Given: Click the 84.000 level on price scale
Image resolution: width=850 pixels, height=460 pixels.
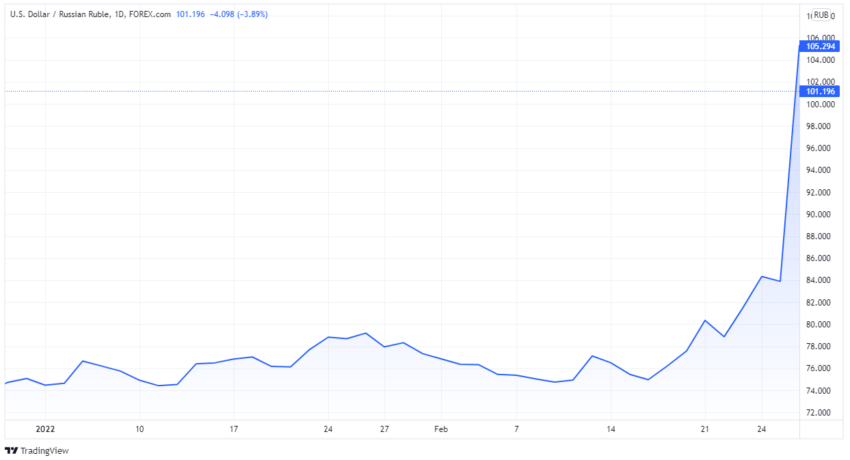Looking at the screenshot, I should pyautogui.click(x=819, y=280).
